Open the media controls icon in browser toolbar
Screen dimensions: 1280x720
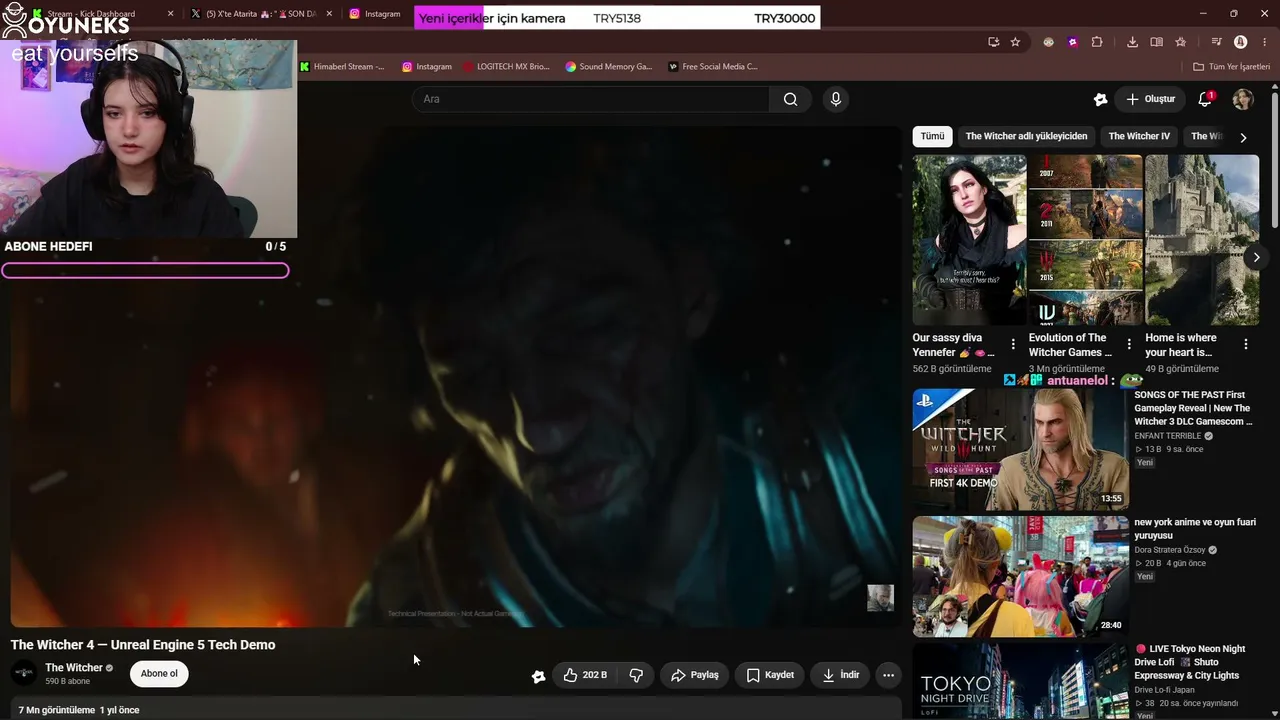click(1216, 42)
